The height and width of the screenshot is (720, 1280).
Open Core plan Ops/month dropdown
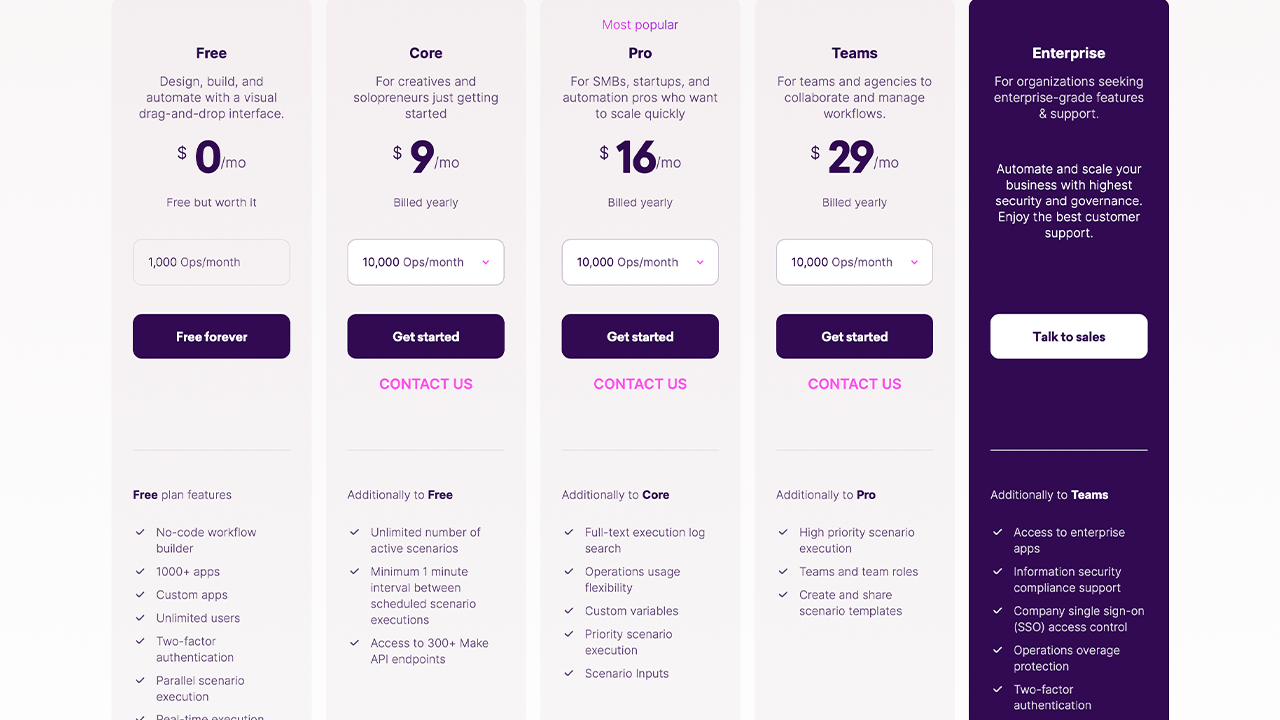coord(426,262)
